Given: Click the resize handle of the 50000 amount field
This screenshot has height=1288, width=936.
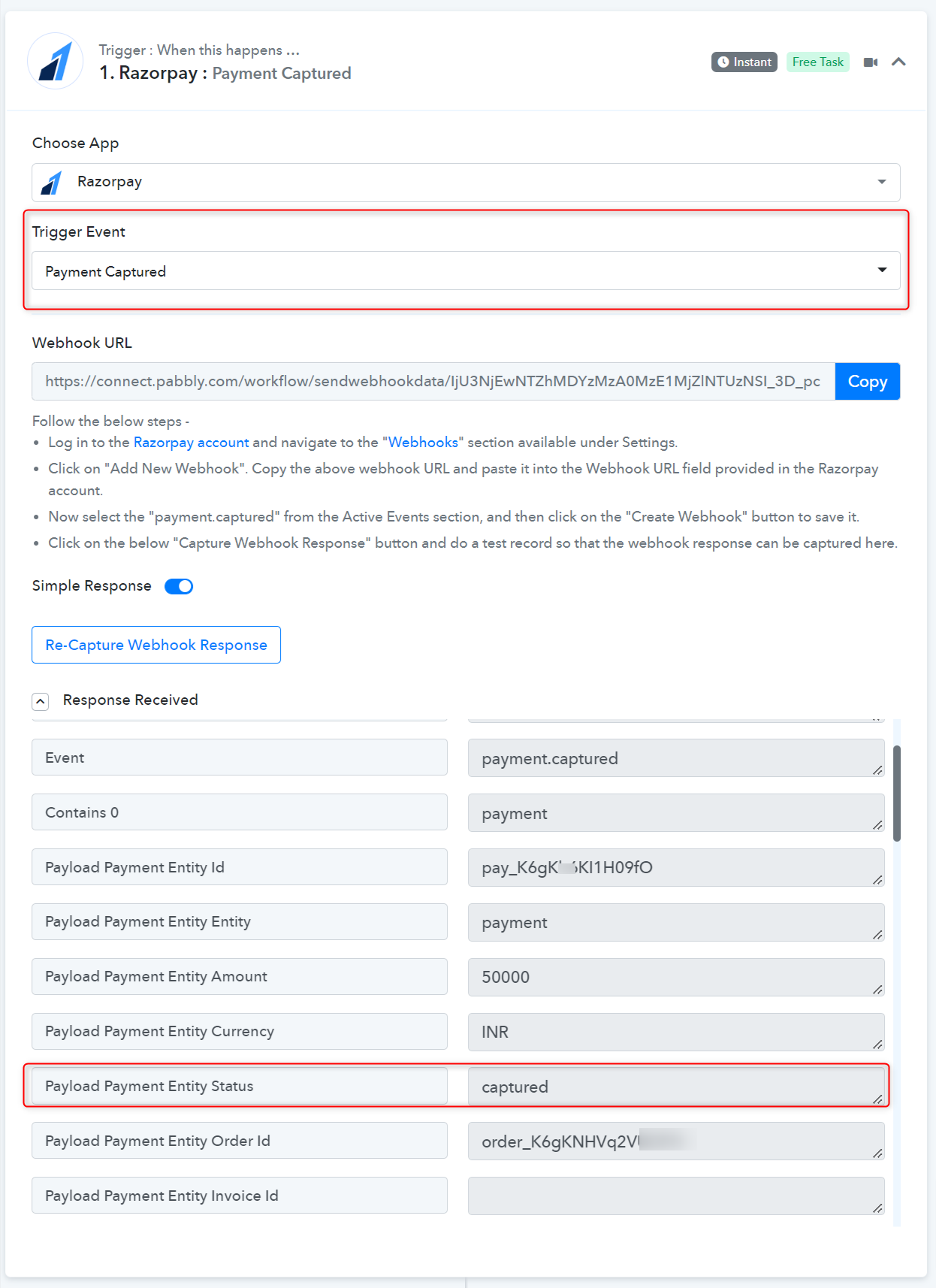Looking at the screenshot, I should click(877, 990).
